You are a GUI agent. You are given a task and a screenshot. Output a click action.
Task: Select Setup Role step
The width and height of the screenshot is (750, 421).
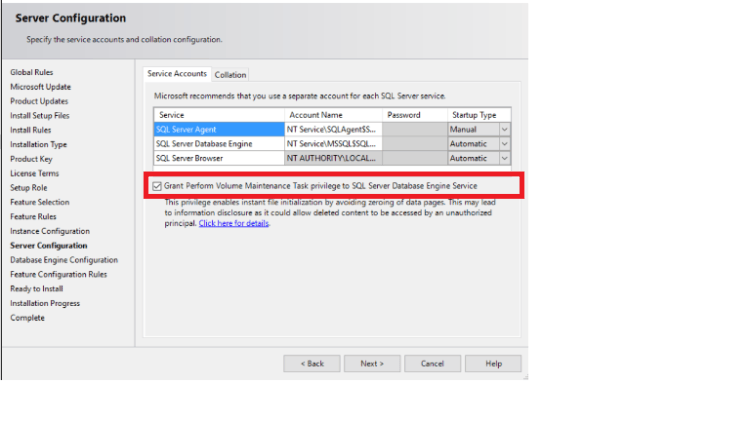click(x=29, y=188)
